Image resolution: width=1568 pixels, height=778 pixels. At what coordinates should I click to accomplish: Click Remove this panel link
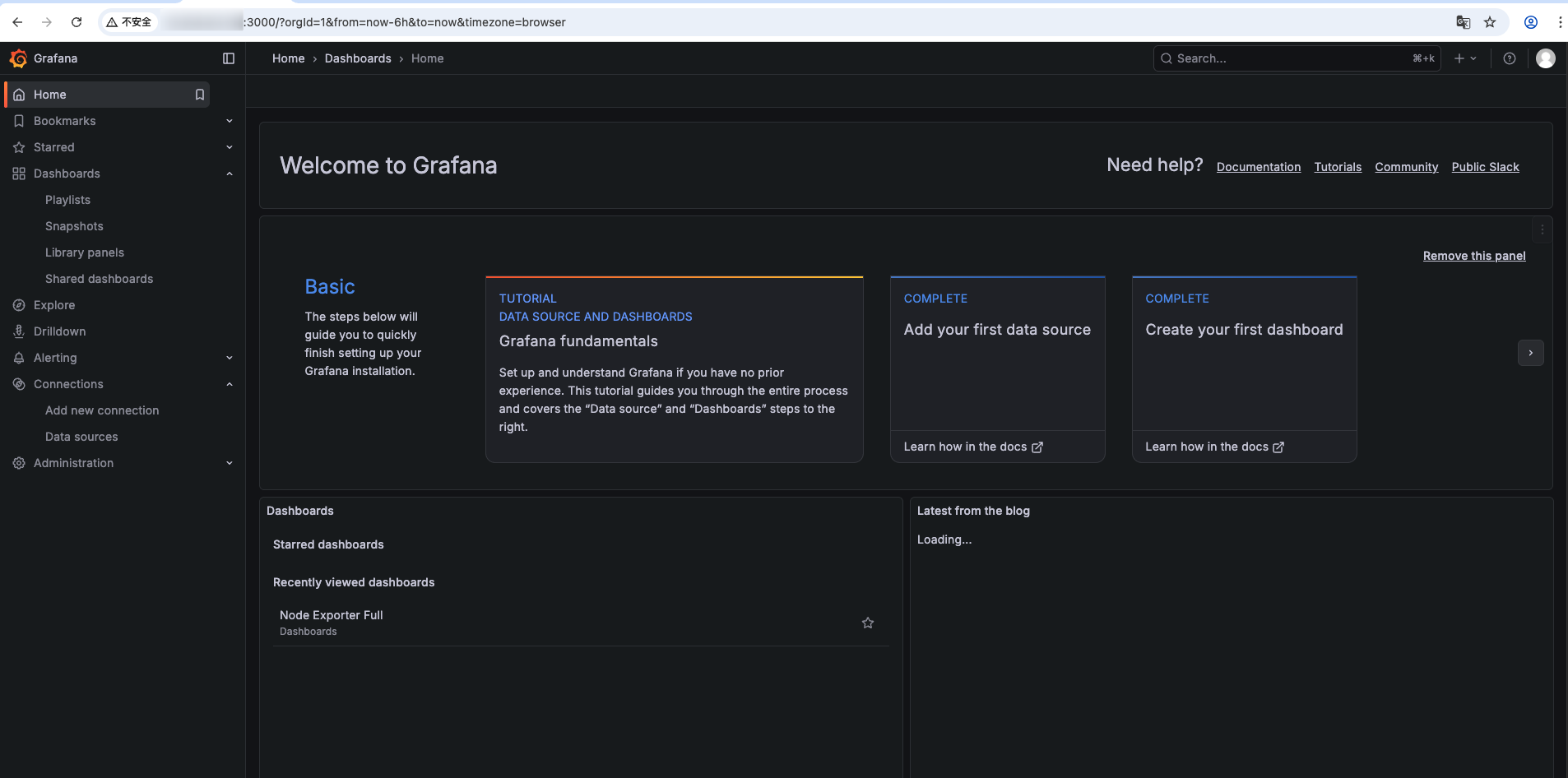[x=1474, y=256]
